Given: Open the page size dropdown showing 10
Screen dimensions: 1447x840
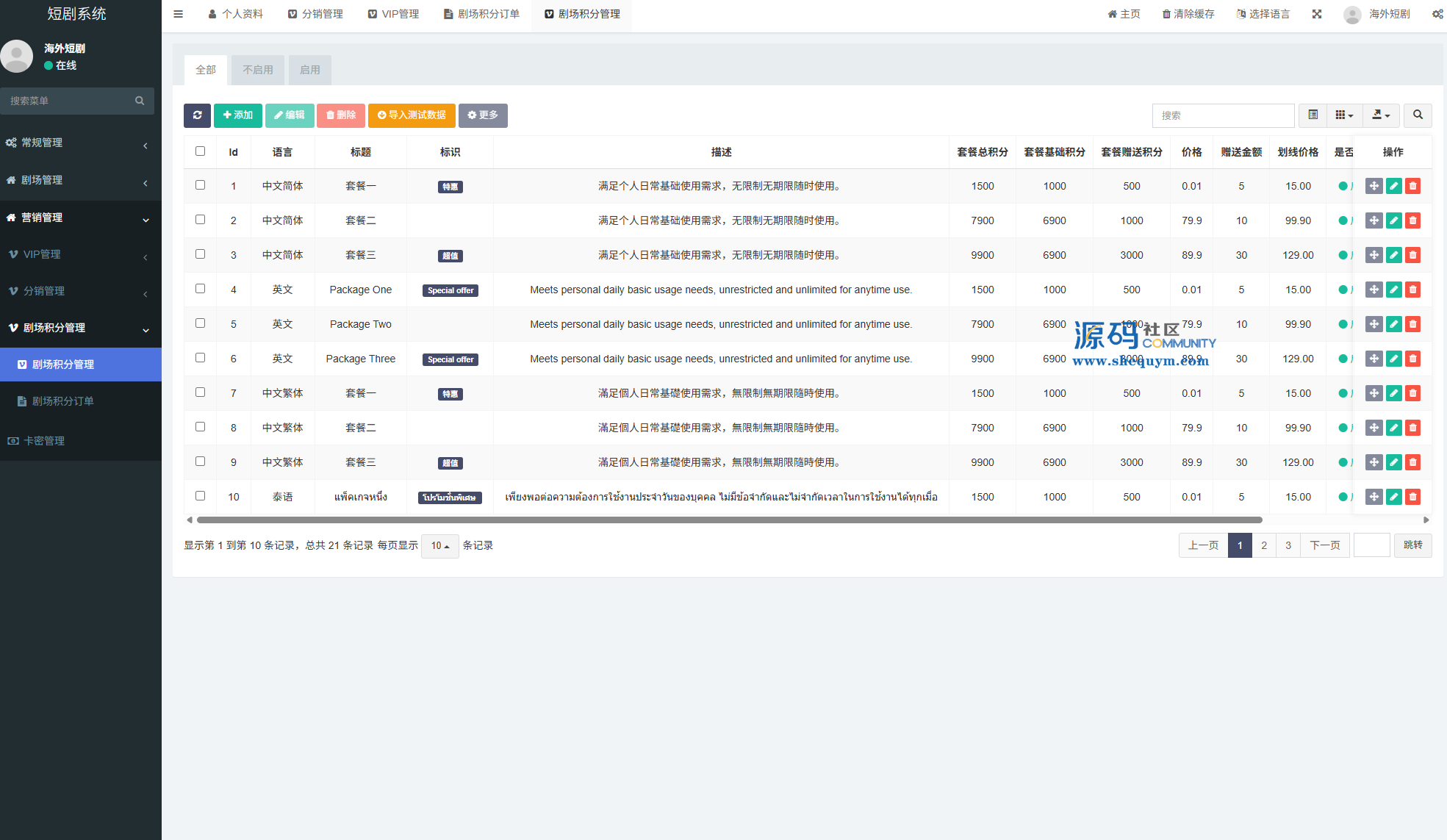Looking at the screenshot, I should pyautogui.click(x=439, y=546).
